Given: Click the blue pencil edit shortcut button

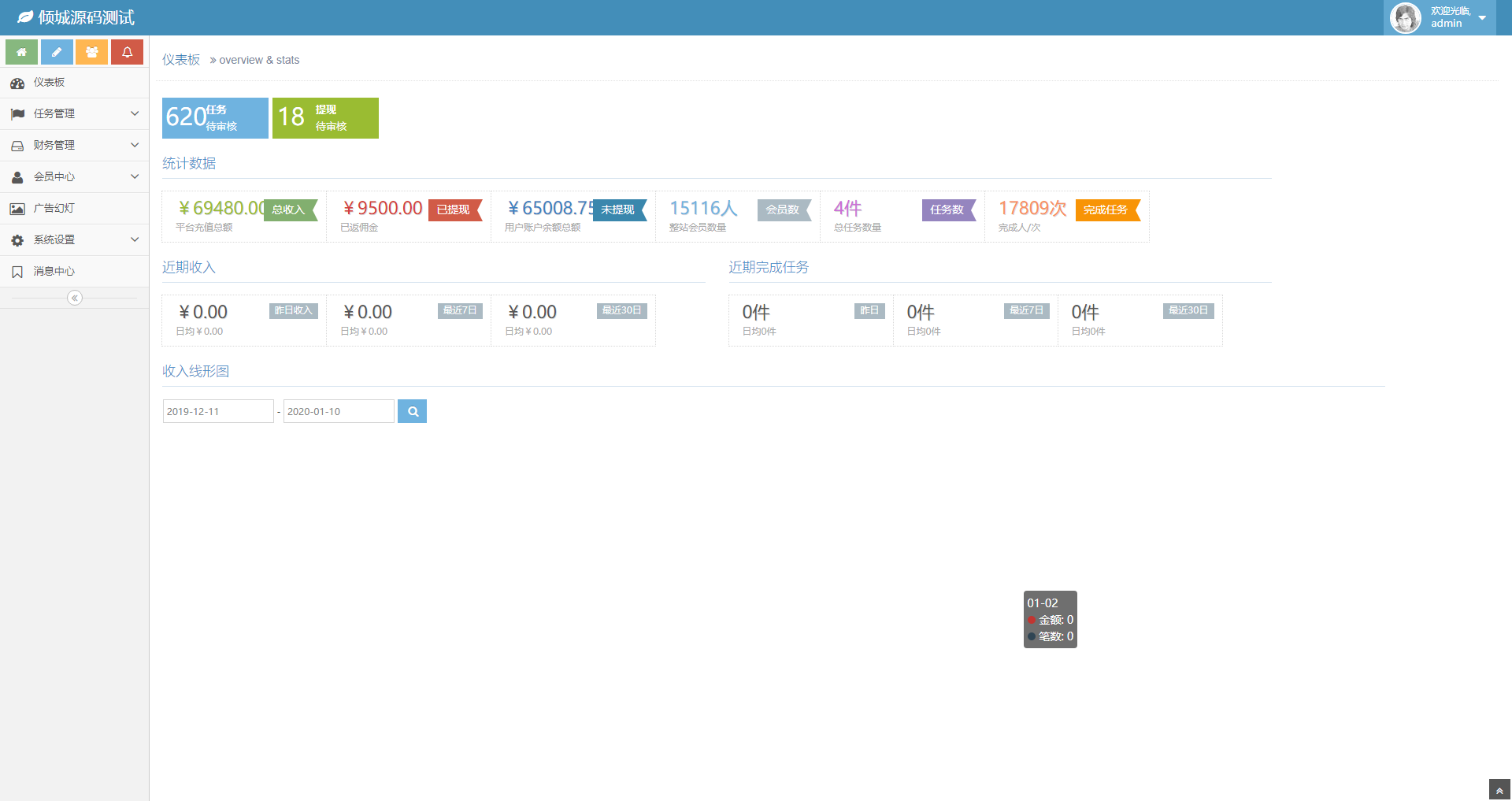Looking at the screenshot, I should (57, 52).
